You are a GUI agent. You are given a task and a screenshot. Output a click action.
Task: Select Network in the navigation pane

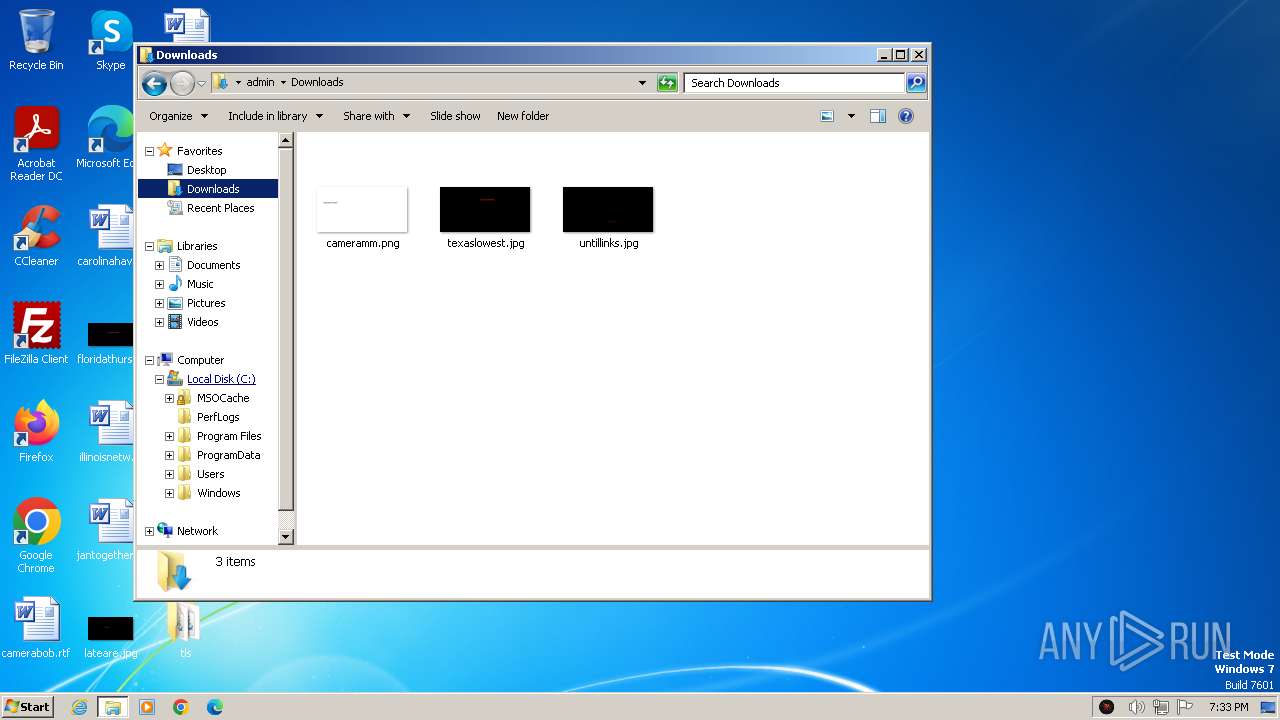197,531
